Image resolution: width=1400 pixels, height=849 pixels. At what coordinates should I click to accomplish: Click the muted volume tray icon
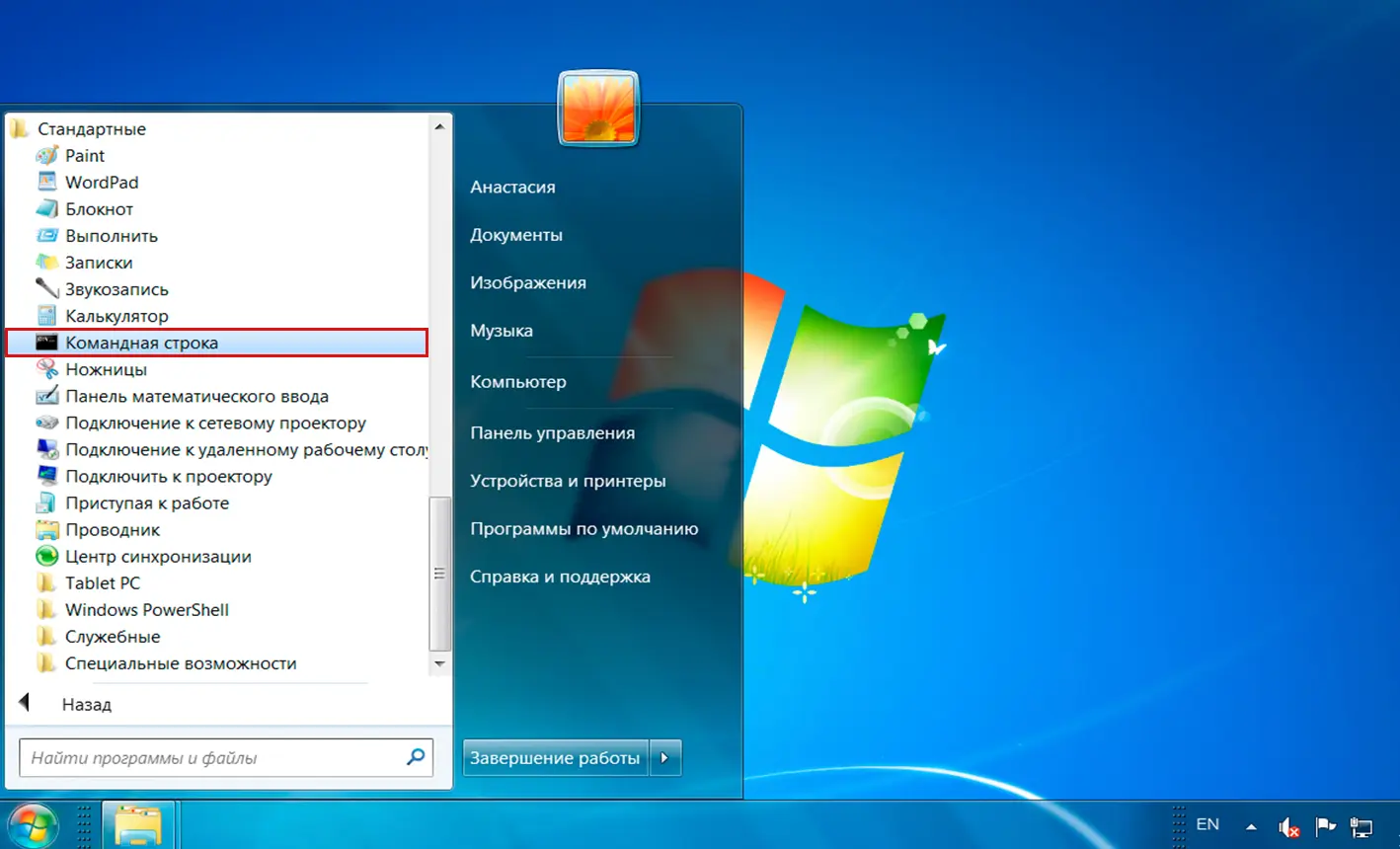pos(1288,826)
